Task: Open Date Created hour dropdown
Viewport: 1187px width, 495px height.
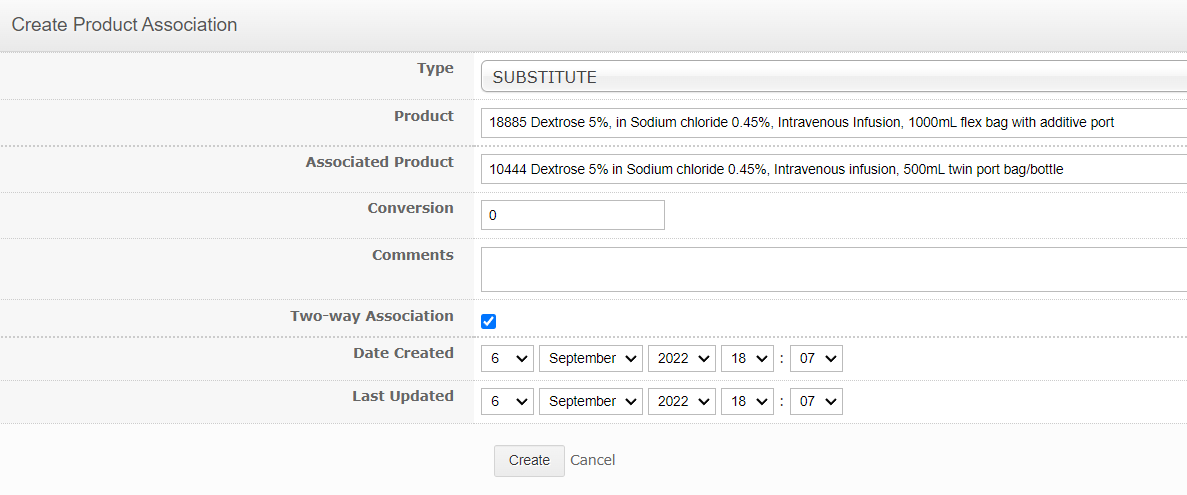Action: [747, 359]
